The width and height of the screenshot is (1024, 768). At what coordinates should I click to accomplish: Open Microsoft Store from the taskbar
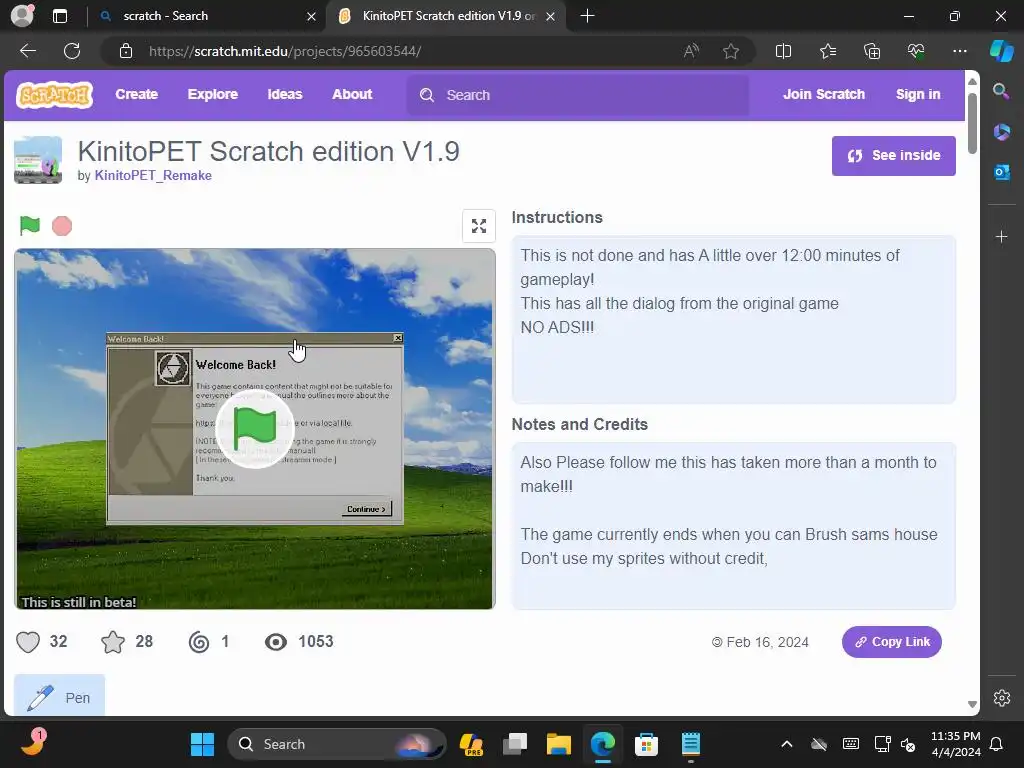646,744
